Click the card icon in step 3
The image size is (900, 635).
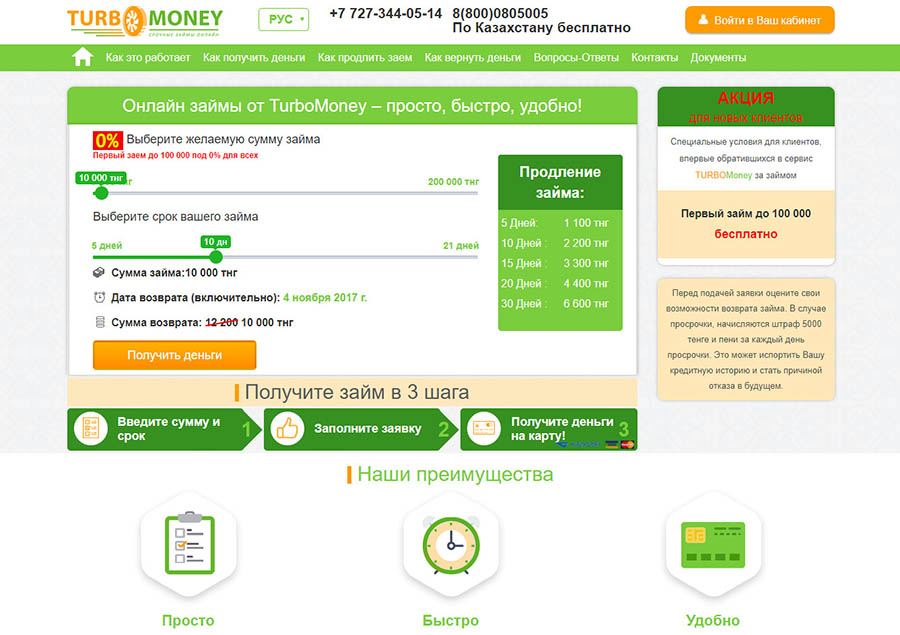[x=484, y=429]
